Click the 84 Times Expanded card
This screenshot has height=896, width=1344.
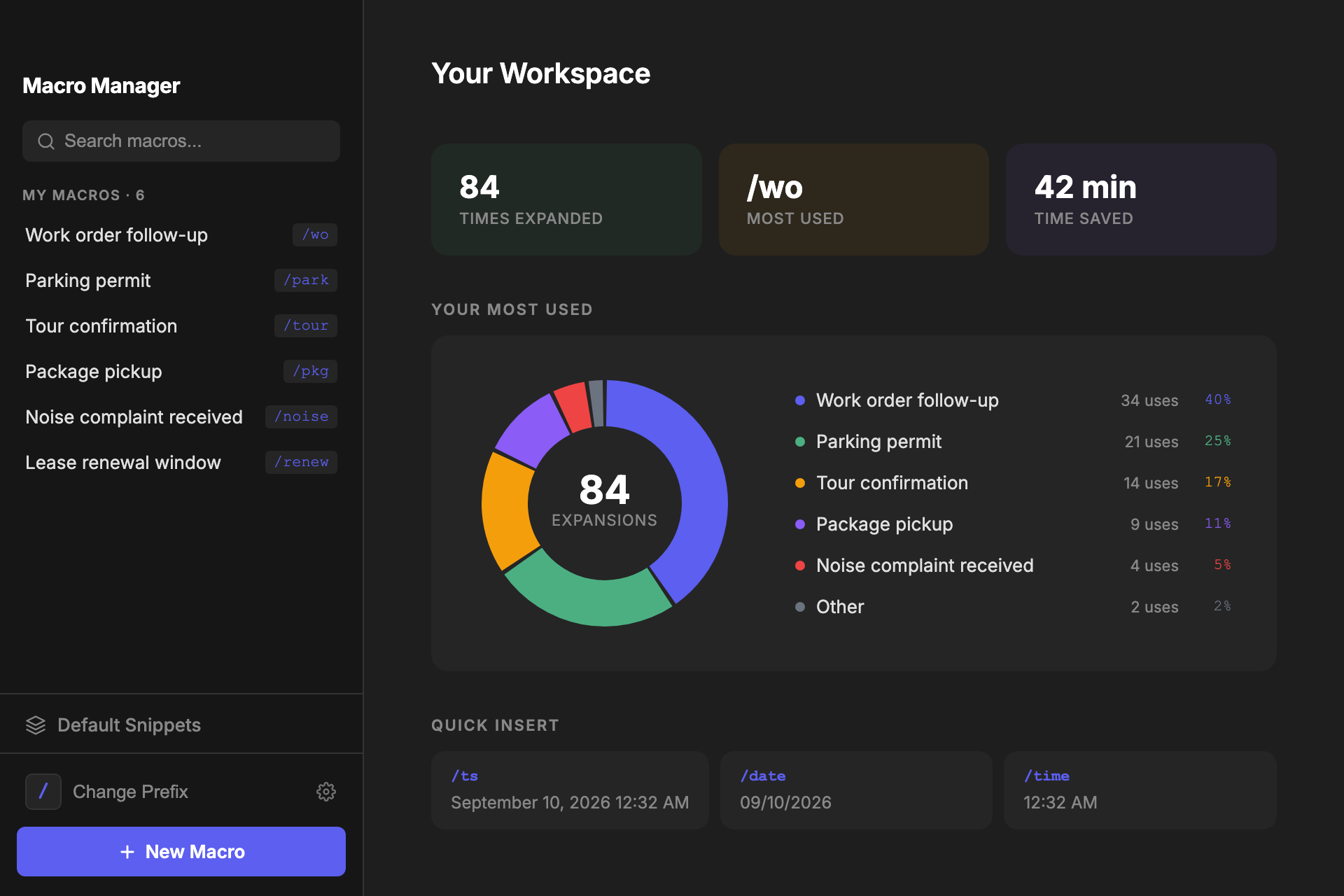[566, 199]
